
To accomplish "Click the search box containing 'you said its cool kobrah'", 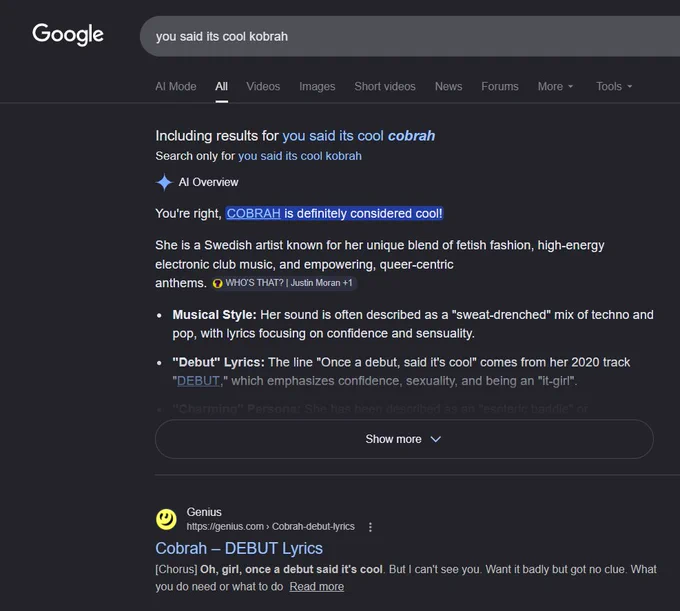I will (410, 36).
